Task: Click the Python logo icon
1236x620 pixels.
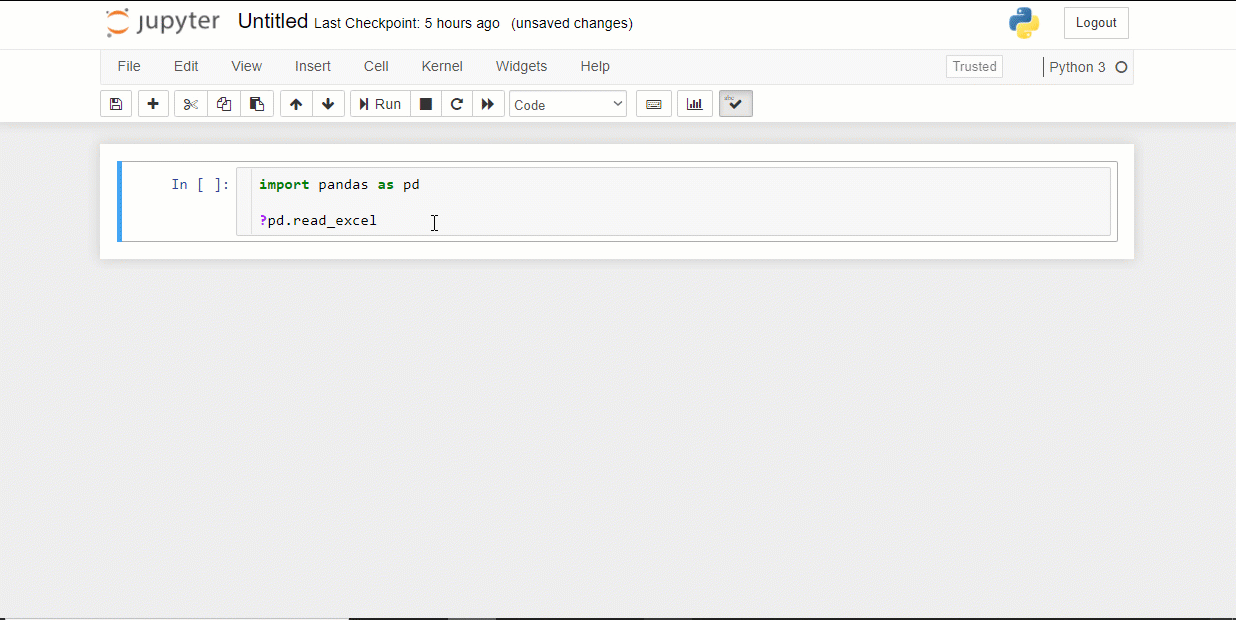Action: (x=1024, y=23)
